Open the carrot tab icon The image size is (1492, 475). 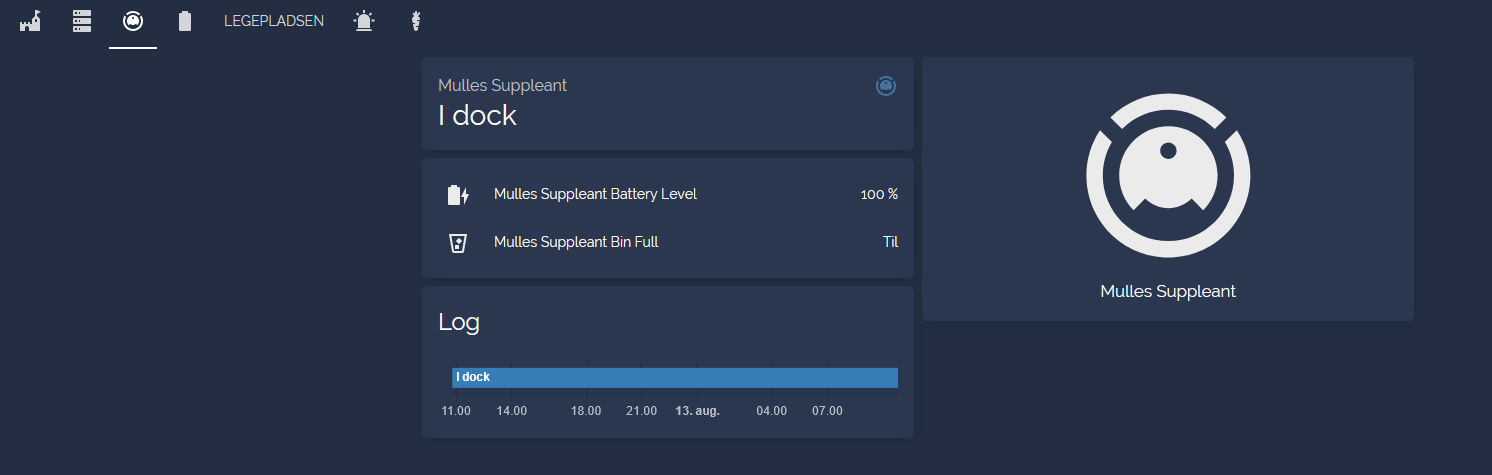[415, 21]
